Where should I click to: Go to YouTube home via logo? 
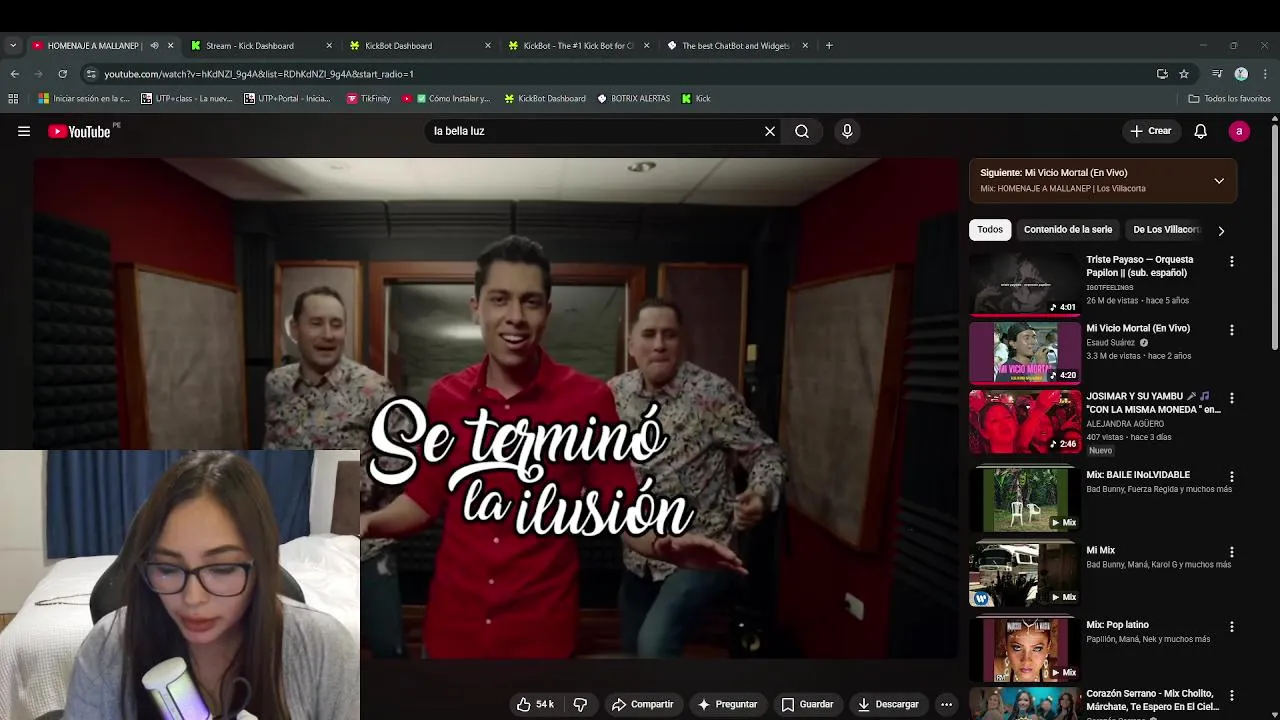click(79, 131)
